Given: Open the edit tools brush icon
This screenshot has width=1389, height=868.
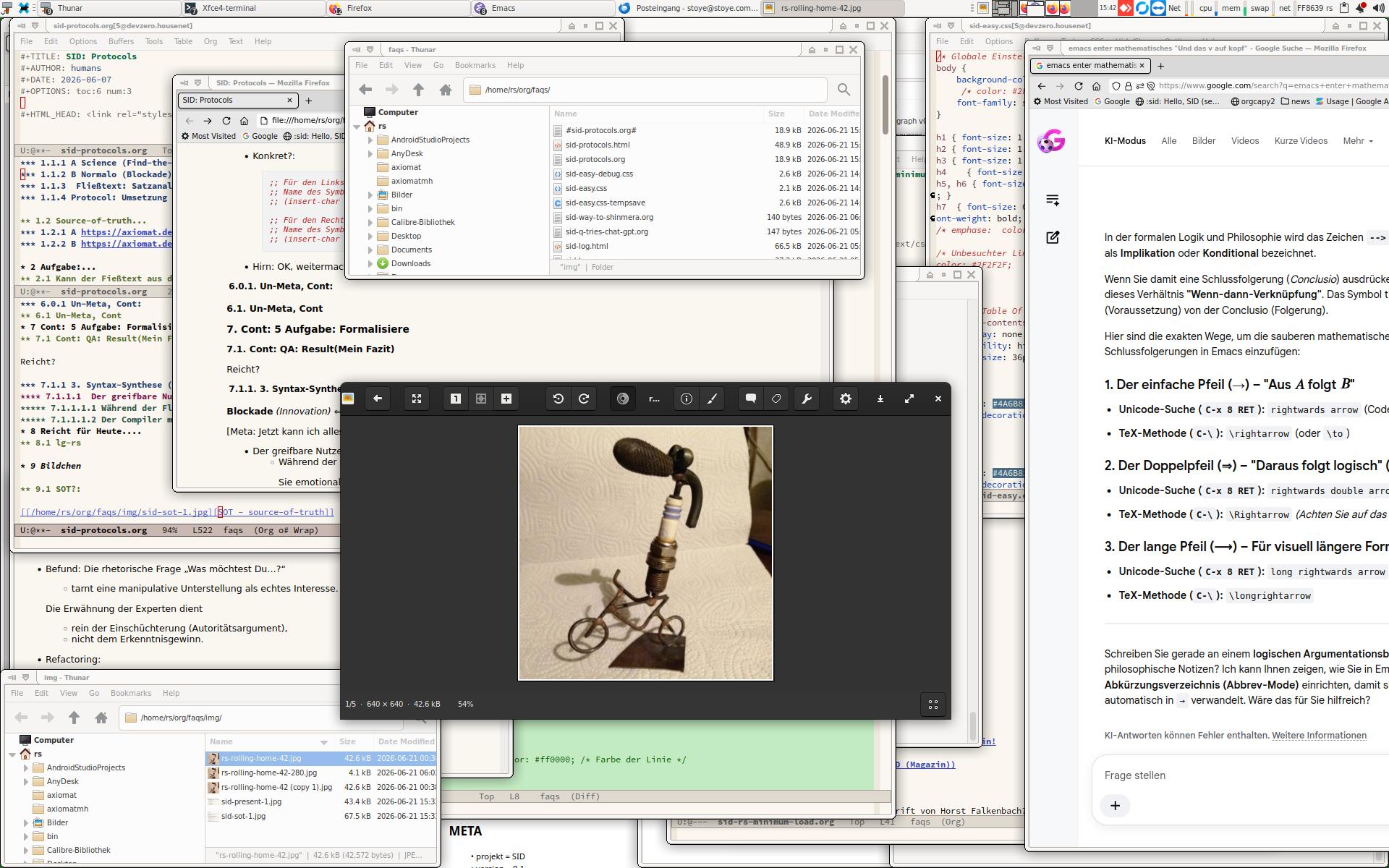Looking at the screenshot, I should coord(712,399).
